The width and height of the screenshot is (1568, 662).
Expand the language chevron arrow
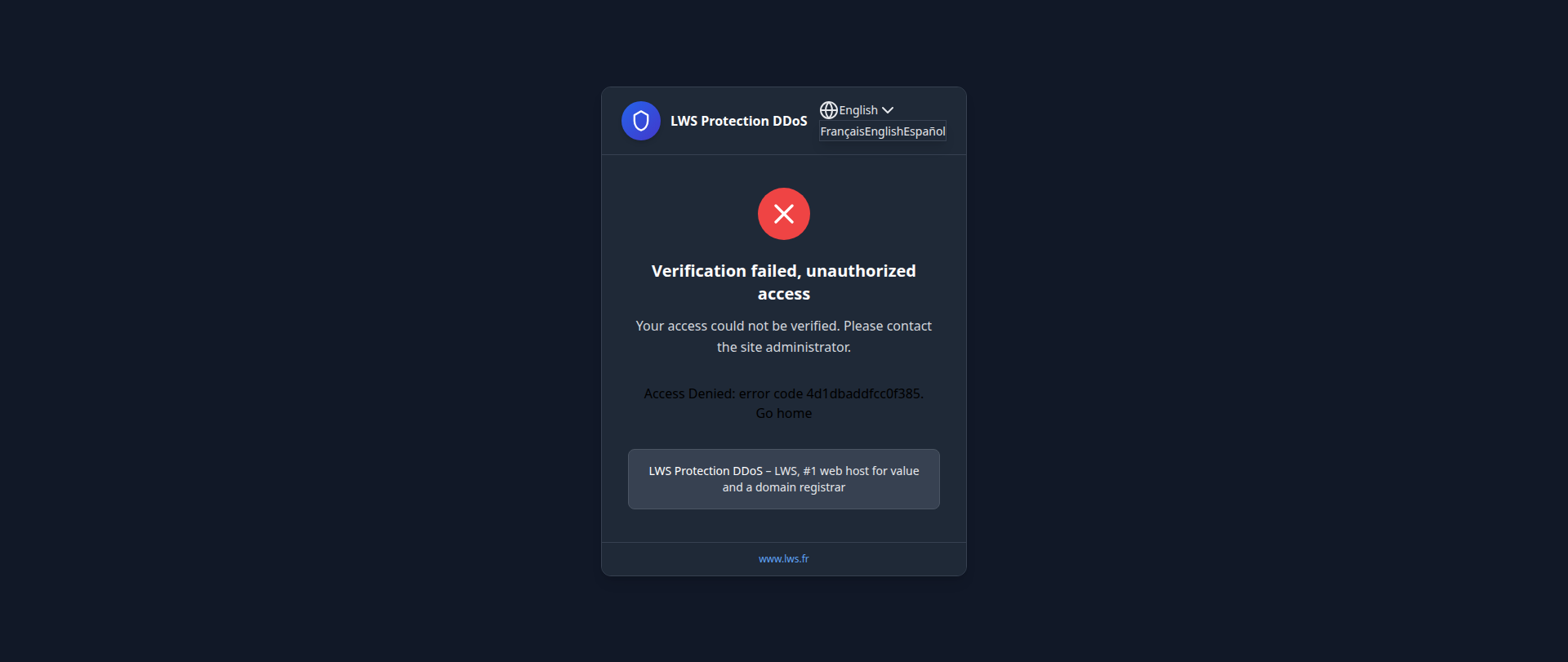888,110
